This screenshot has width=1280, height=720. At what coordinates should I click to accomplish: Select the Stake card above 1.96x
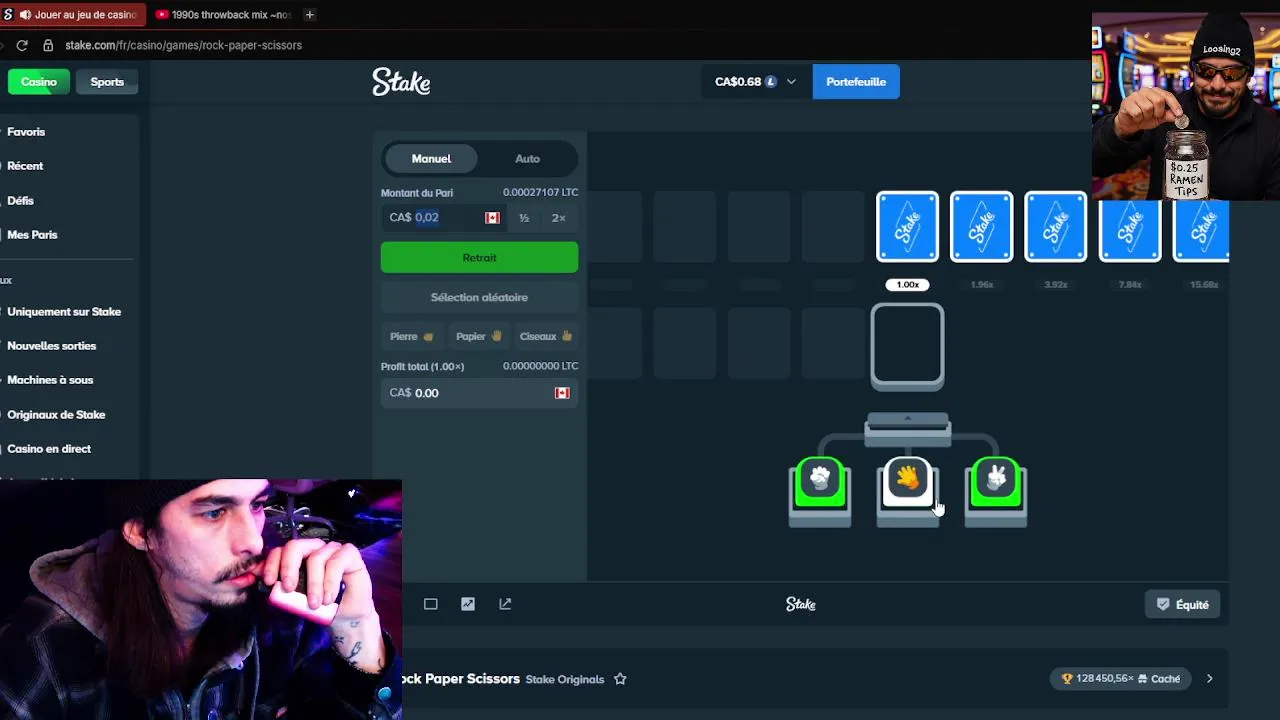coord(981,227)
